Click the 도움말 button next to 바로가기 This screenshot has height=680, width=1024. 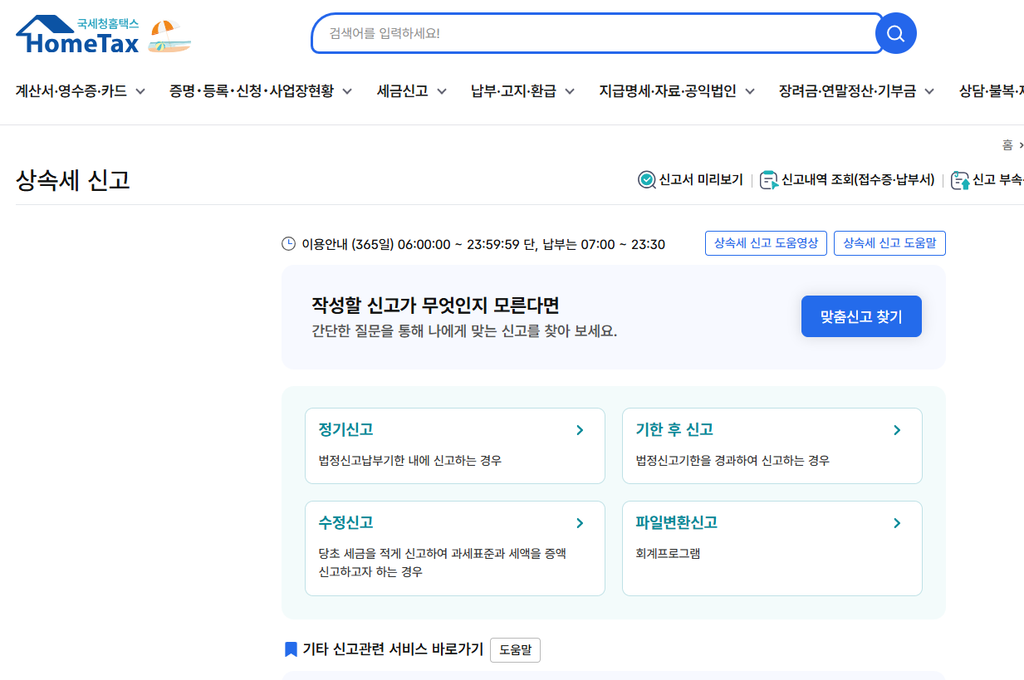[x=515, y=650]
